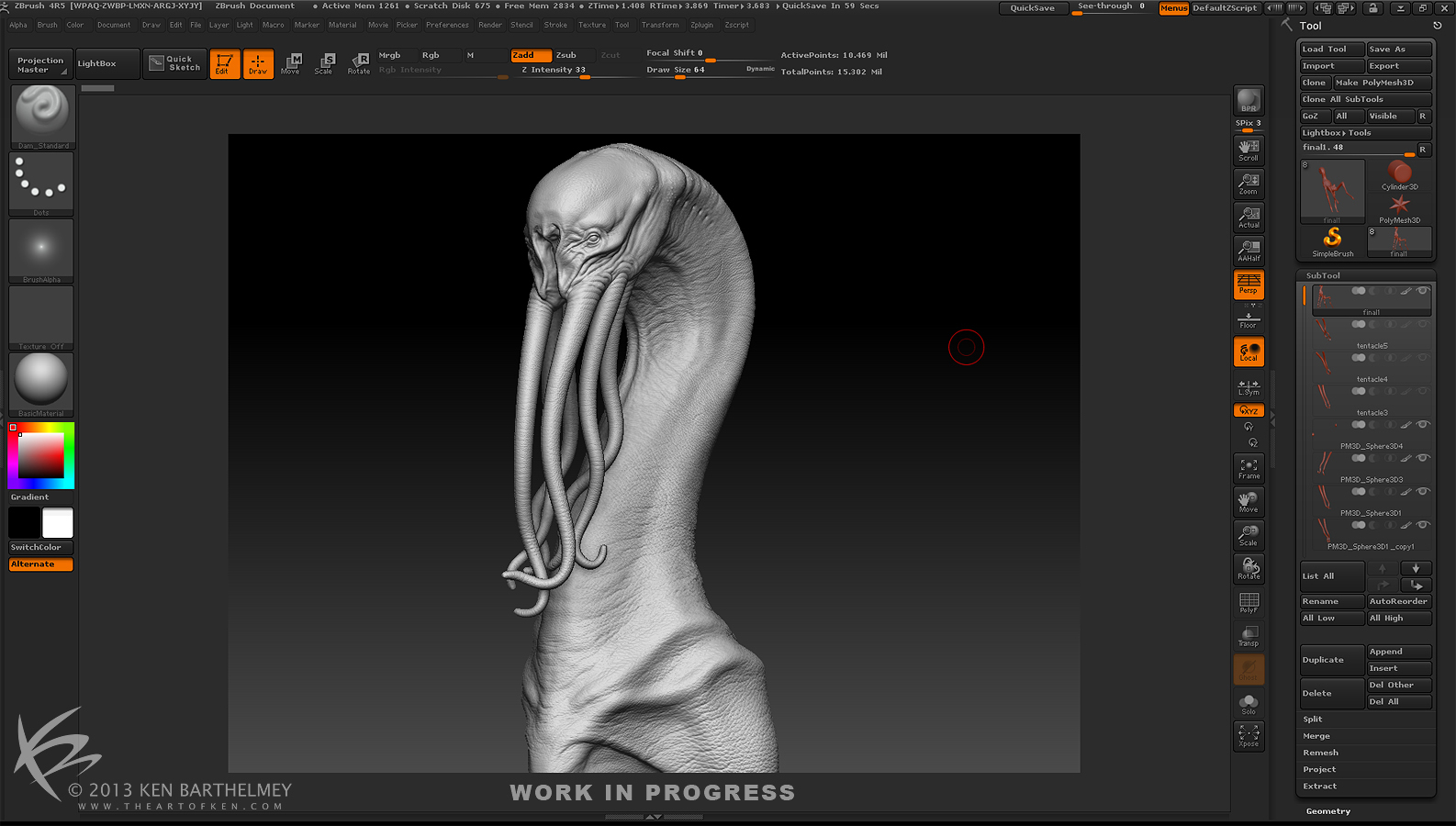Open the Document menu
1456x826 pixels.
[x=114, y=25]
